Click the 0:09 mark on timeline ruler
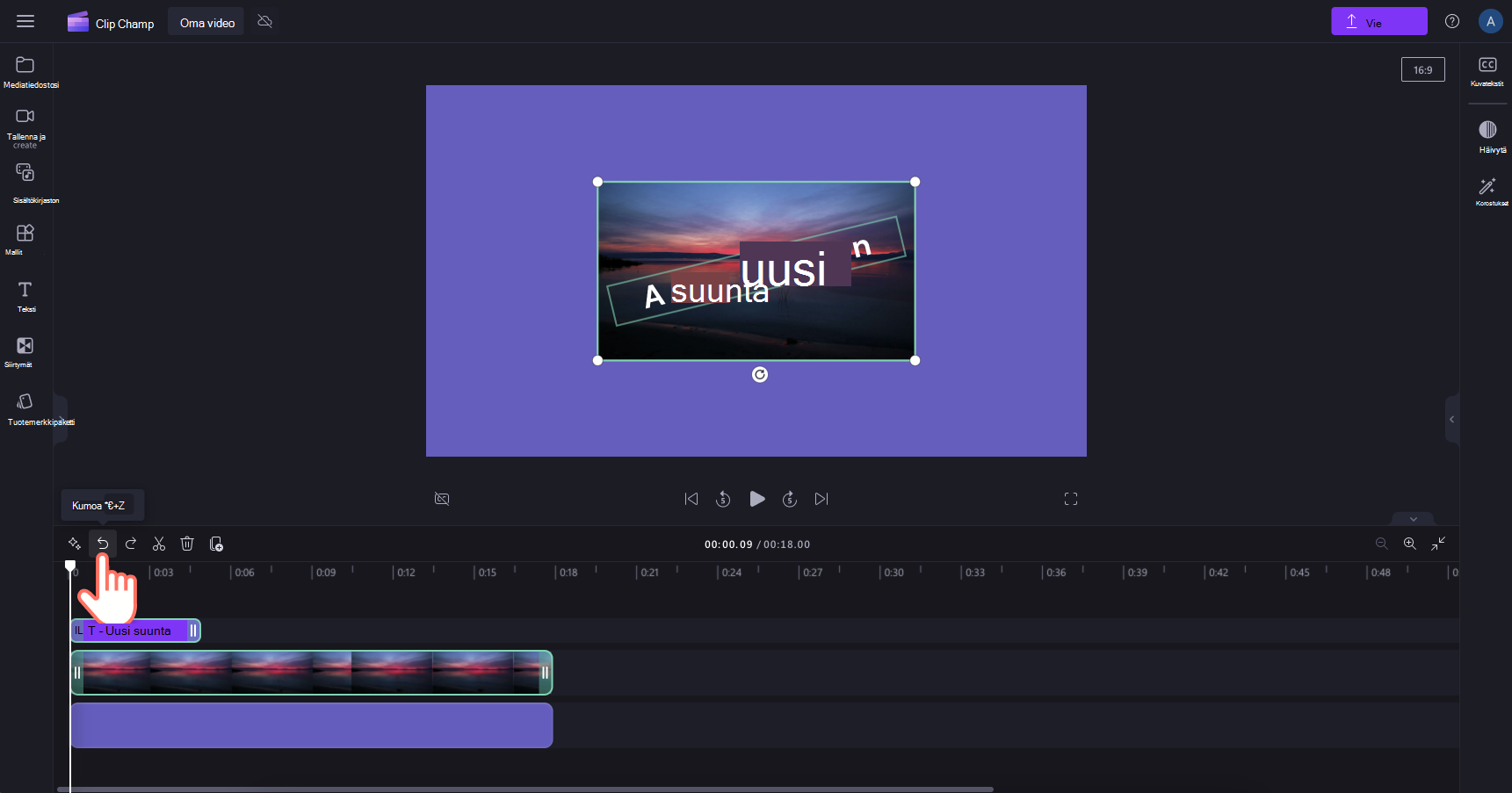 pos(326,573)
